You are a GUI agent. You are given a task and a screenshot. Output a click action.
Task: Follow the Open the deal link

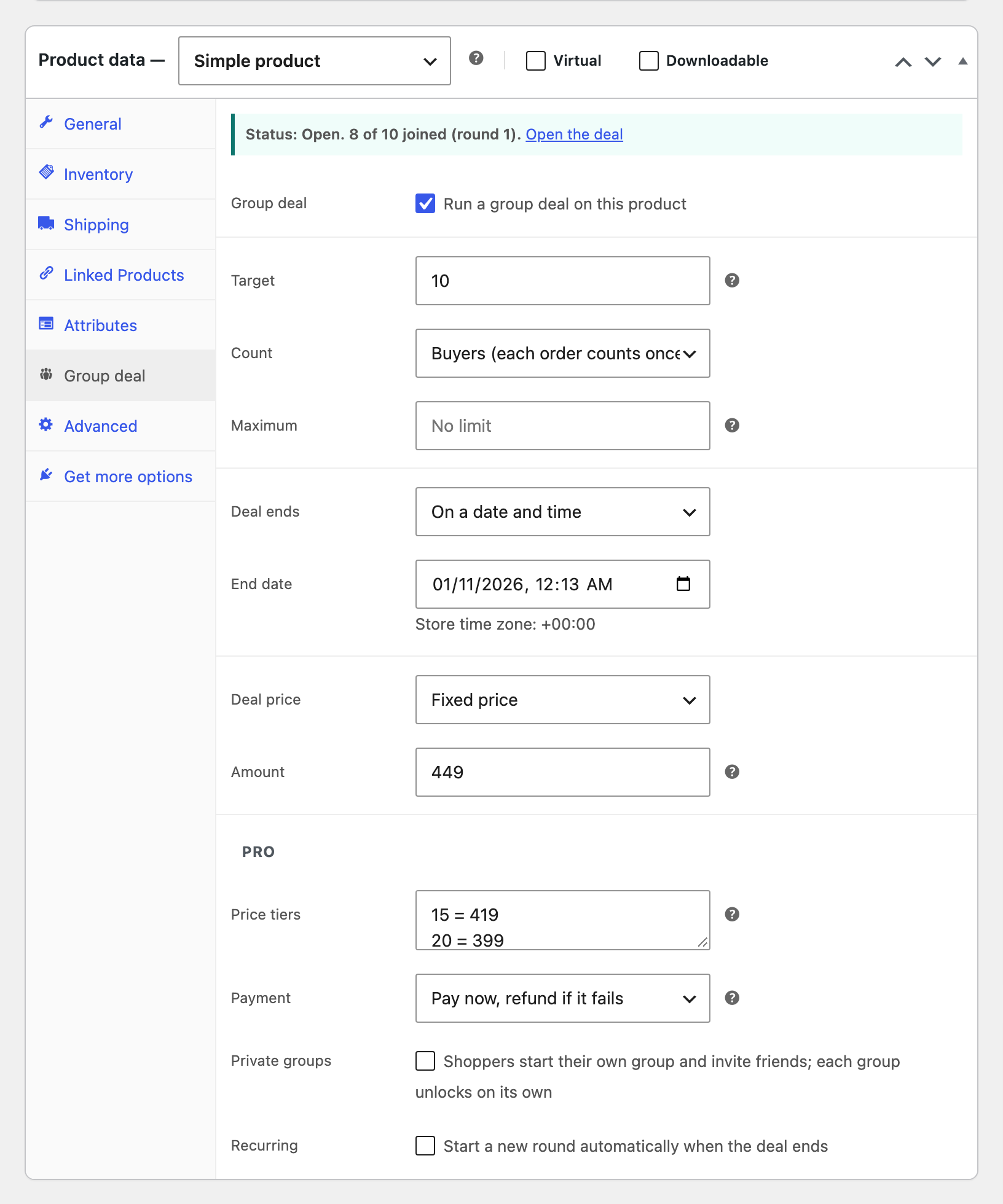coord(574,135)
